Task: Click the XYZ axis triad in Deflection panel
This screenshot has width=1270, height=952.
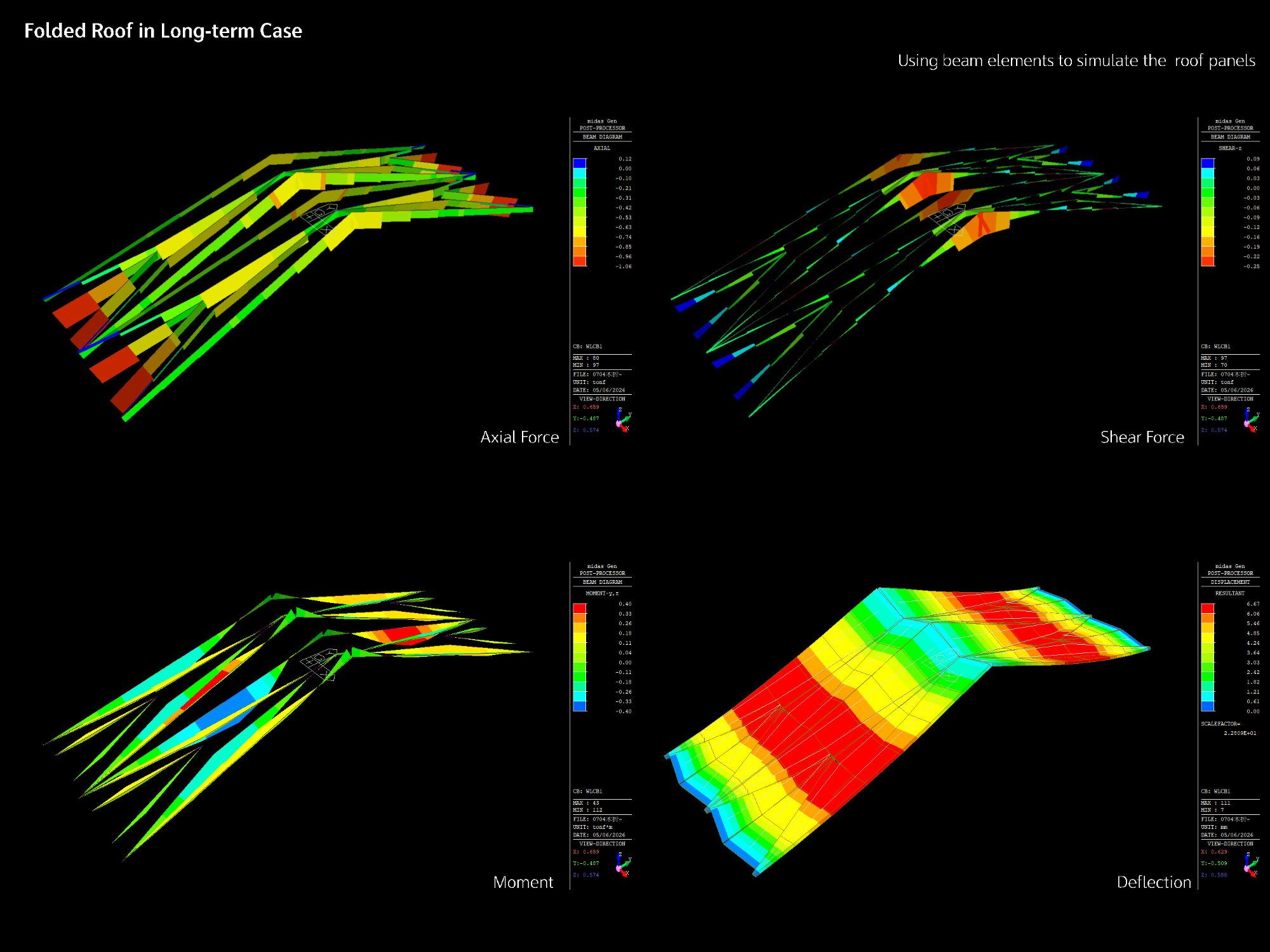Action: (x=1251, y=865)
